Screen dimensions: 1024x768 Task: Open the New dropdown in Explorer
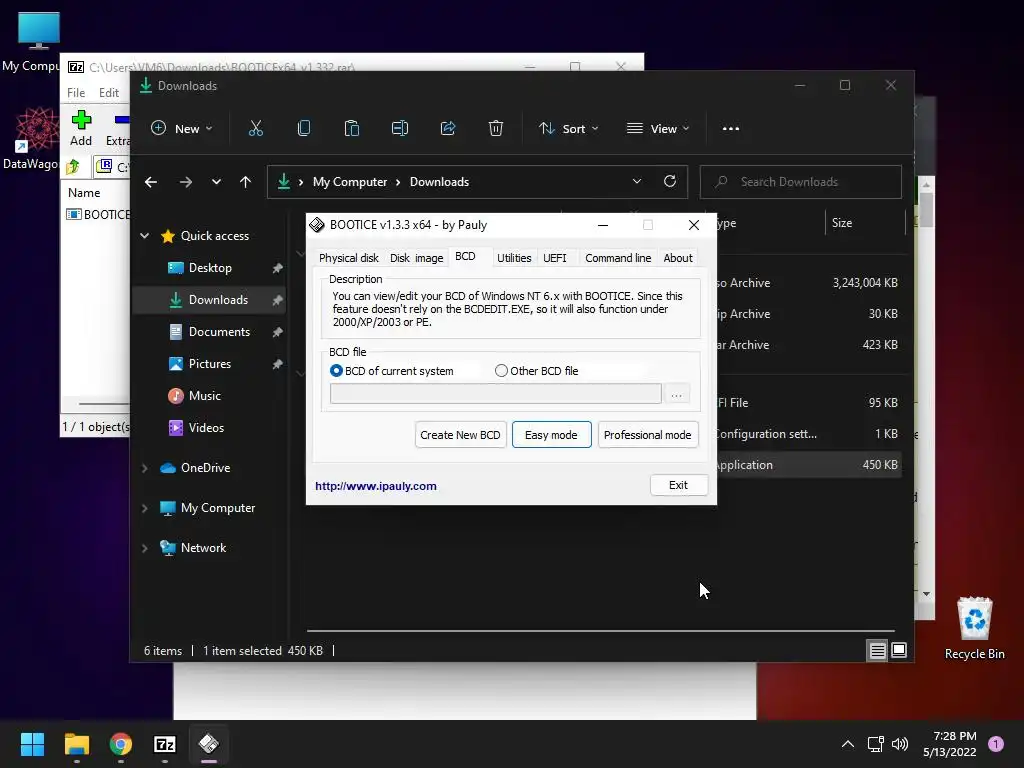tap(182, 129)
